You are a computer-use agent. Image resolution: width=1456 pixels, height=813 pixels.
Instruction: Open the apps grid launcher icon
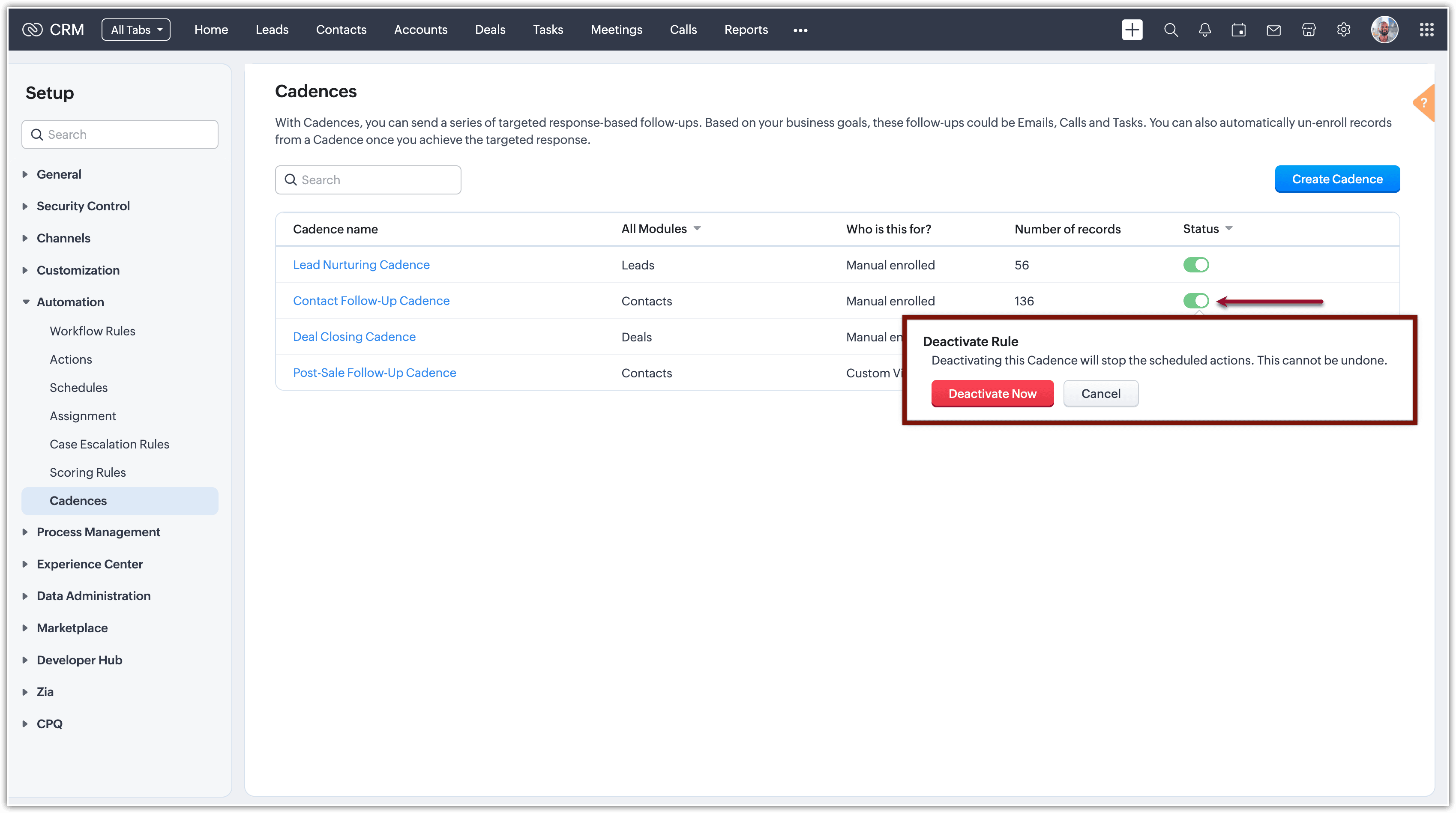(1426, 30)
